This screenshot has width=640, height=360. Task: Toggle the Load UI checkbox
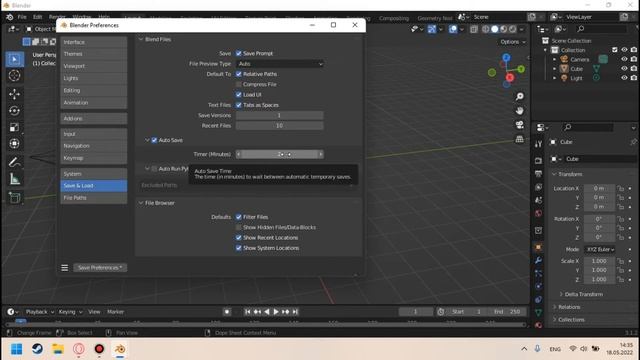[x=239, y=95]
